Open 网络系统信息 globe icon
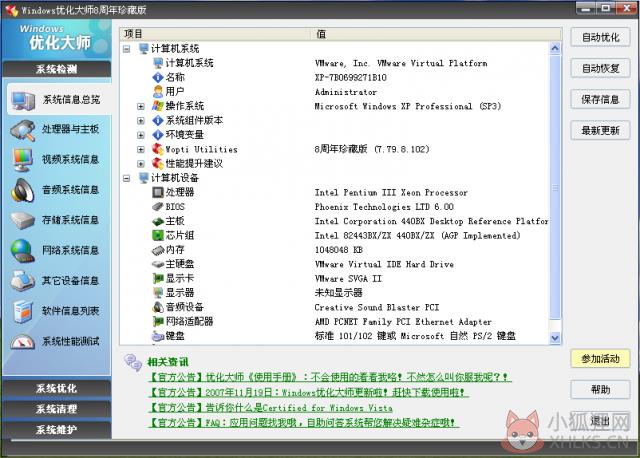The image size is (640, 458). (x=23, y=251)
